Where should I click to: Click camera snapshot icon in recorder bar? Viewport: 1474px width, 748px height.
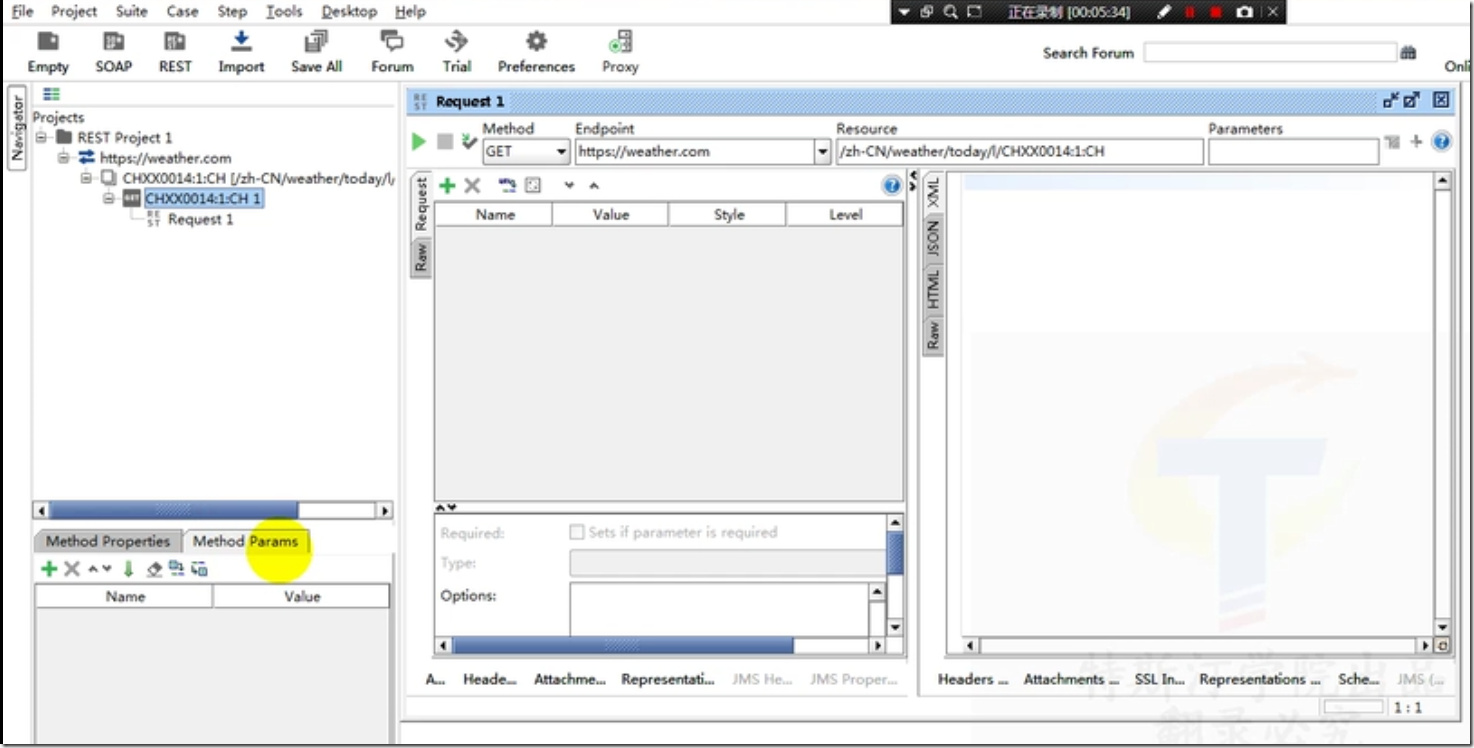pyautogui.click(x=1244, y=12)
